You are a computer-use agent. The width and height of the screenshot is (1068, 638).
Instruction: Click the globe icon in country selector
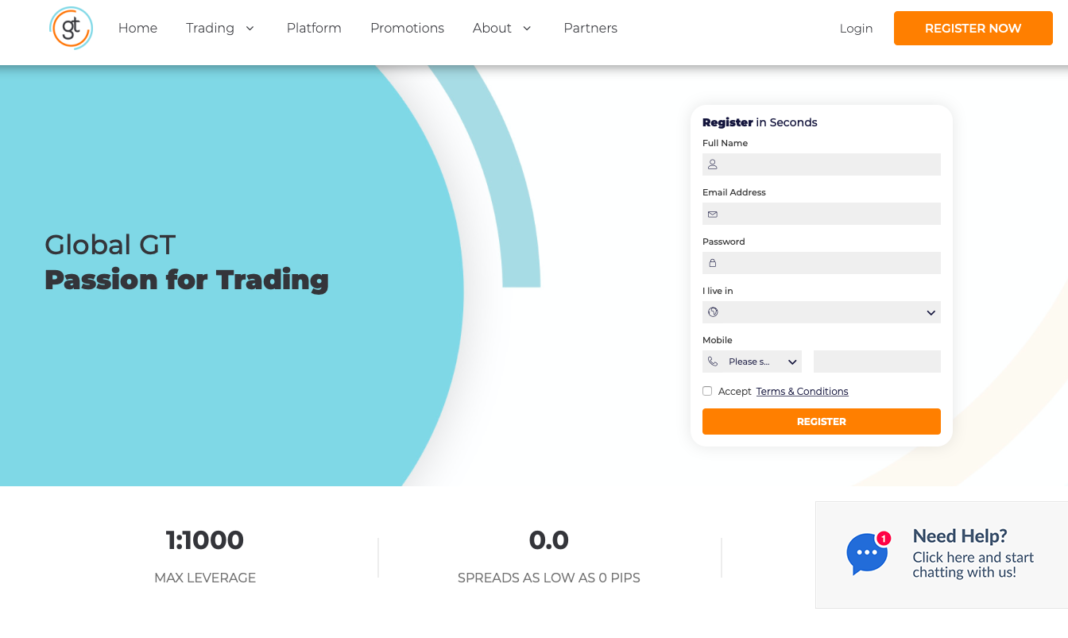[x=713, y=312]
